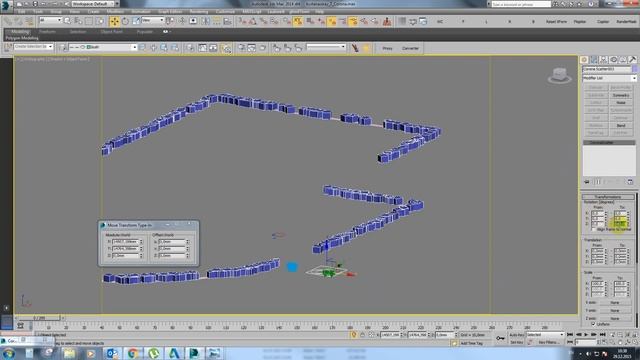This screenshot has height=360, width=640.
Task: Click Configure Modifier Sets icon
Action: tap(630, 182)
